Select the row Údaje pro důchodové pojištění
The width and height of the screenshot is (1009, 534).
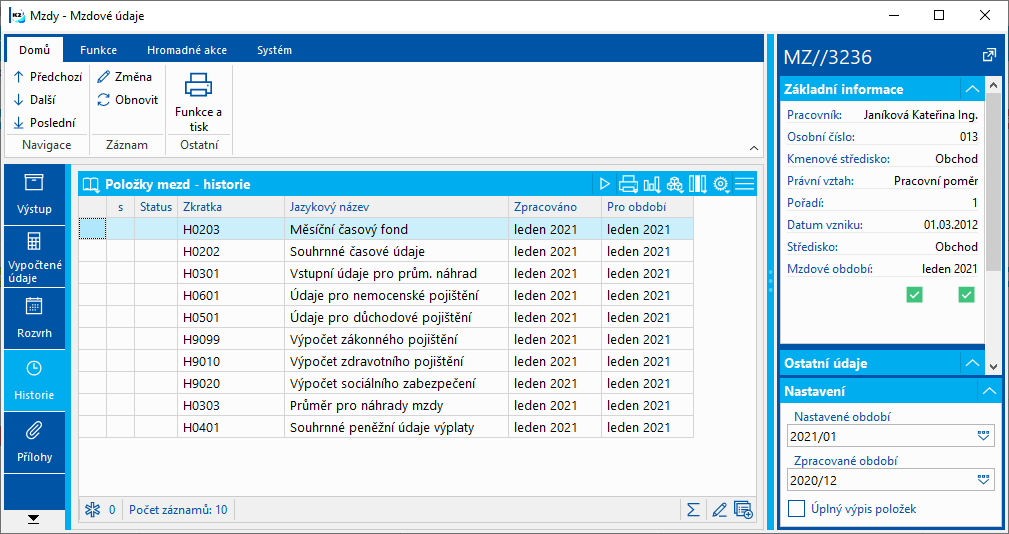click(386, 317)
